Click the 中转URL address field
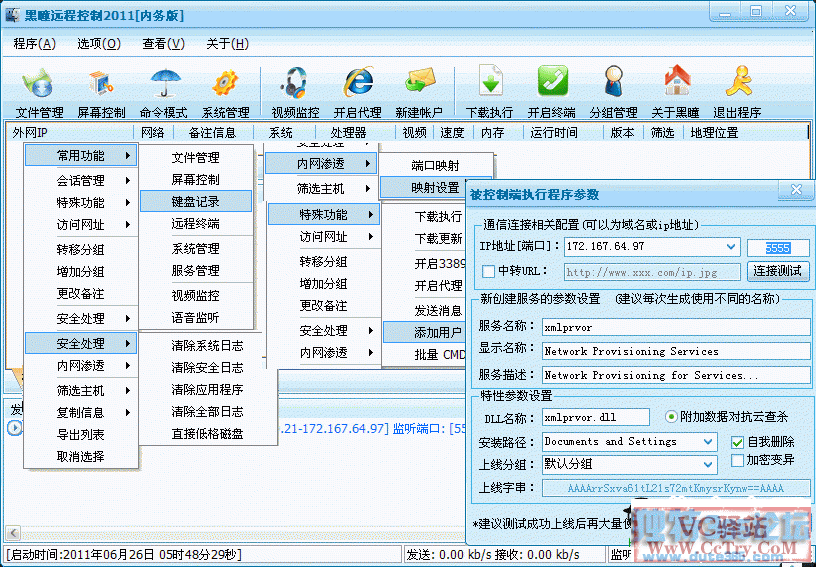Viewport: 816px width, 567px height. pos(652,272)
